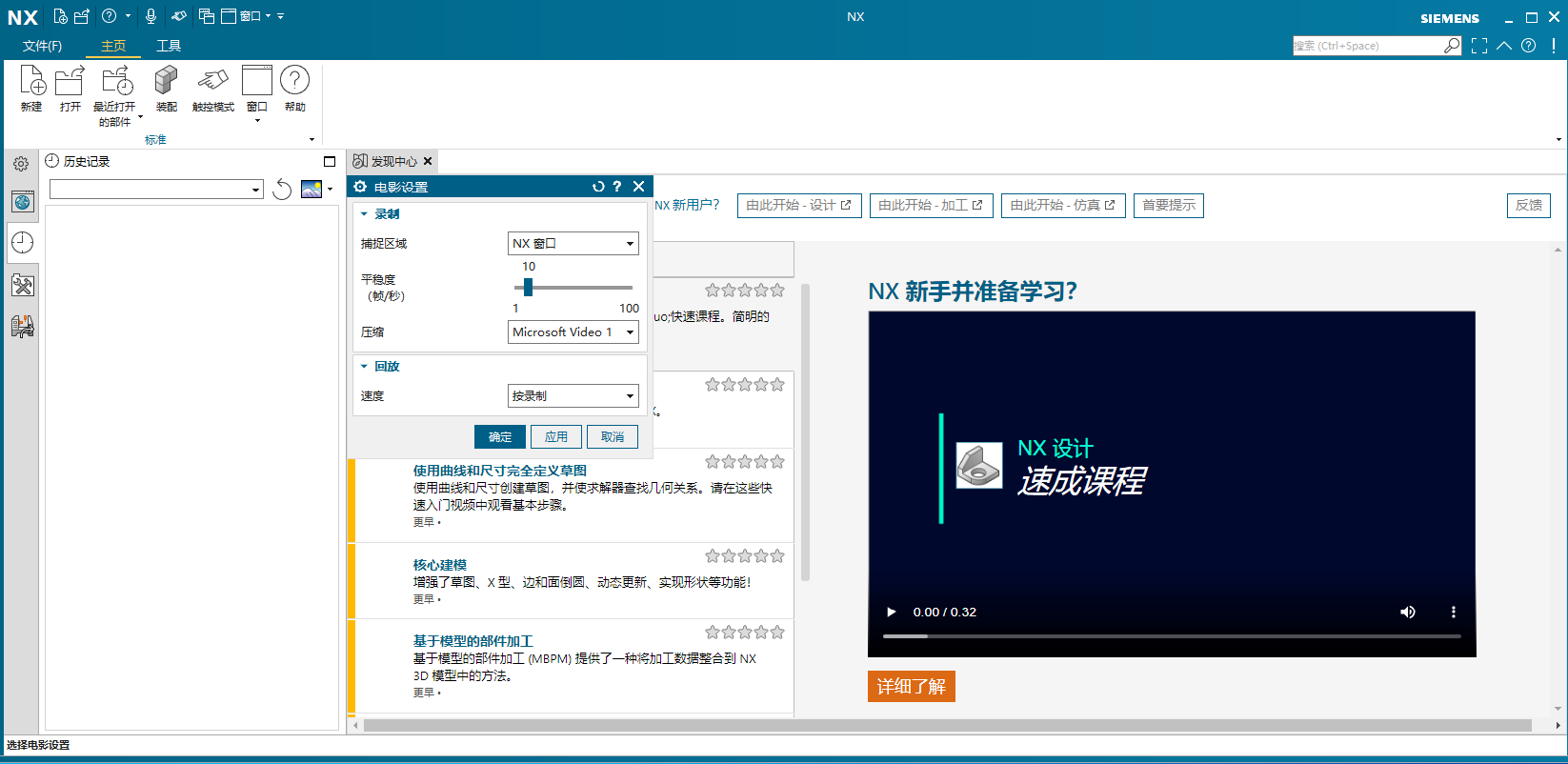The height and width of the screenshot is (764, 1568).
Task: Open the image view dropdown arrow in History
Action: point(330,190)
